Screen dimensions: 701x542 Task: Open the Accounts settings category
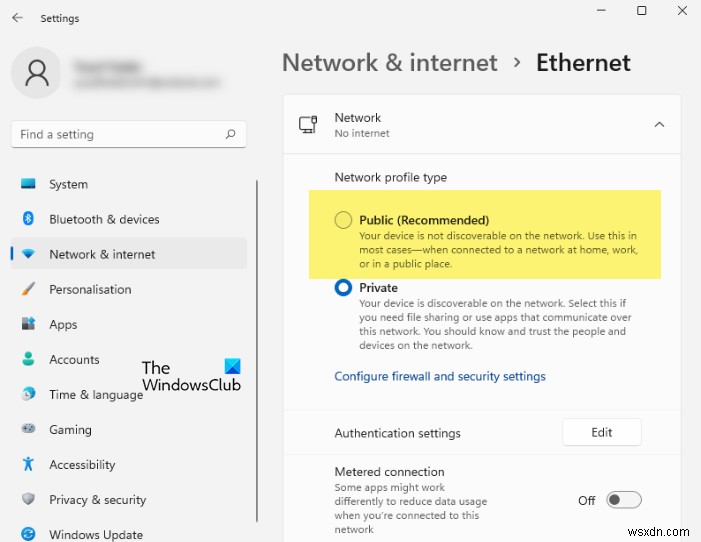(74, 359)
